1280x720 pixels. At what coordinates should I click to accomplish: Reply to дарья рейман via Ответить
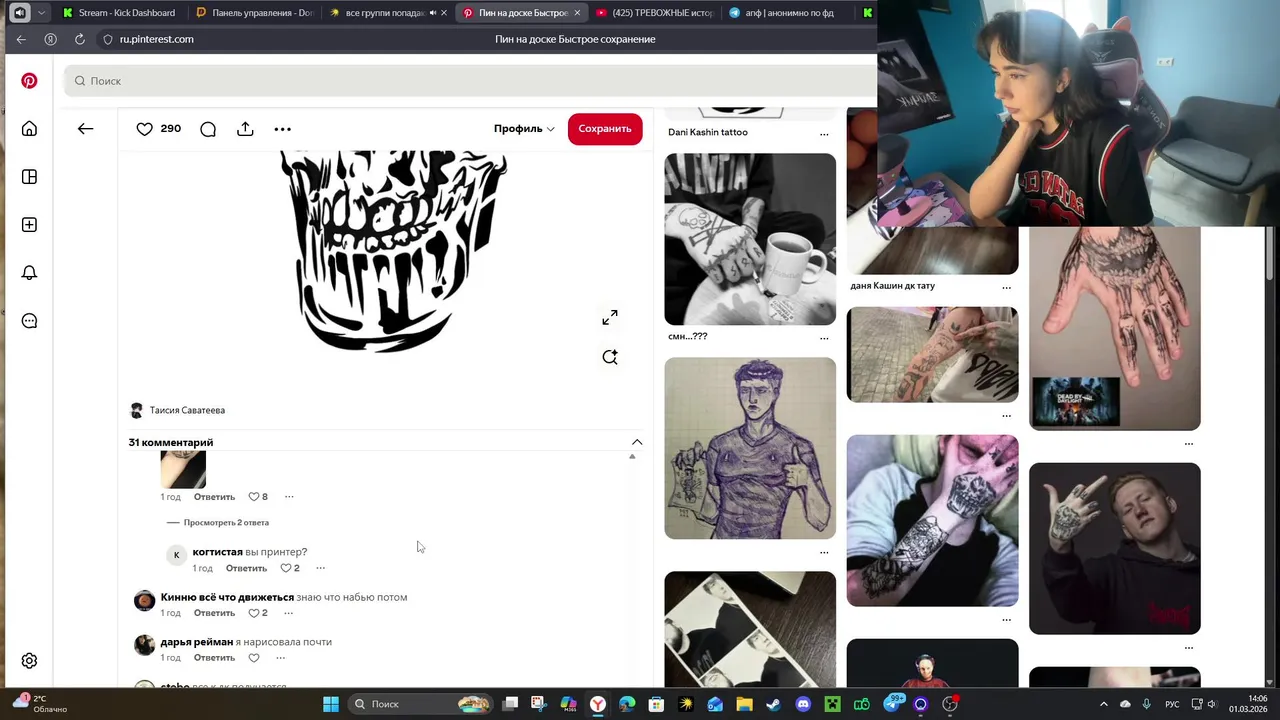pyautogui.click(x=214, y=658)
